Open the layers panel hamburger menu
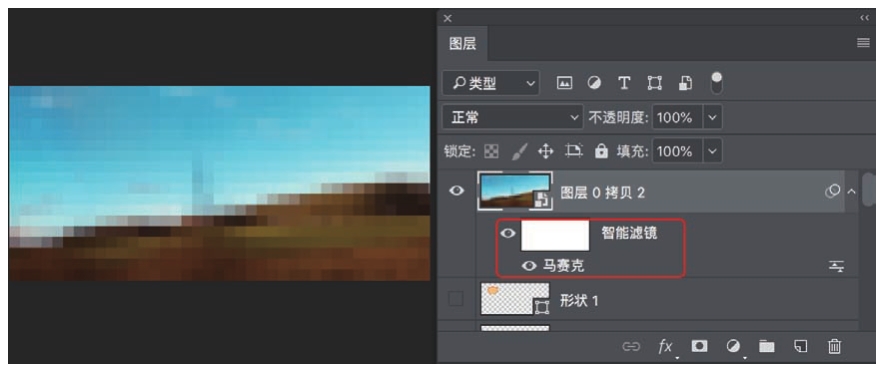This screenshot has height=367, width=880. (x=863, y=43)
